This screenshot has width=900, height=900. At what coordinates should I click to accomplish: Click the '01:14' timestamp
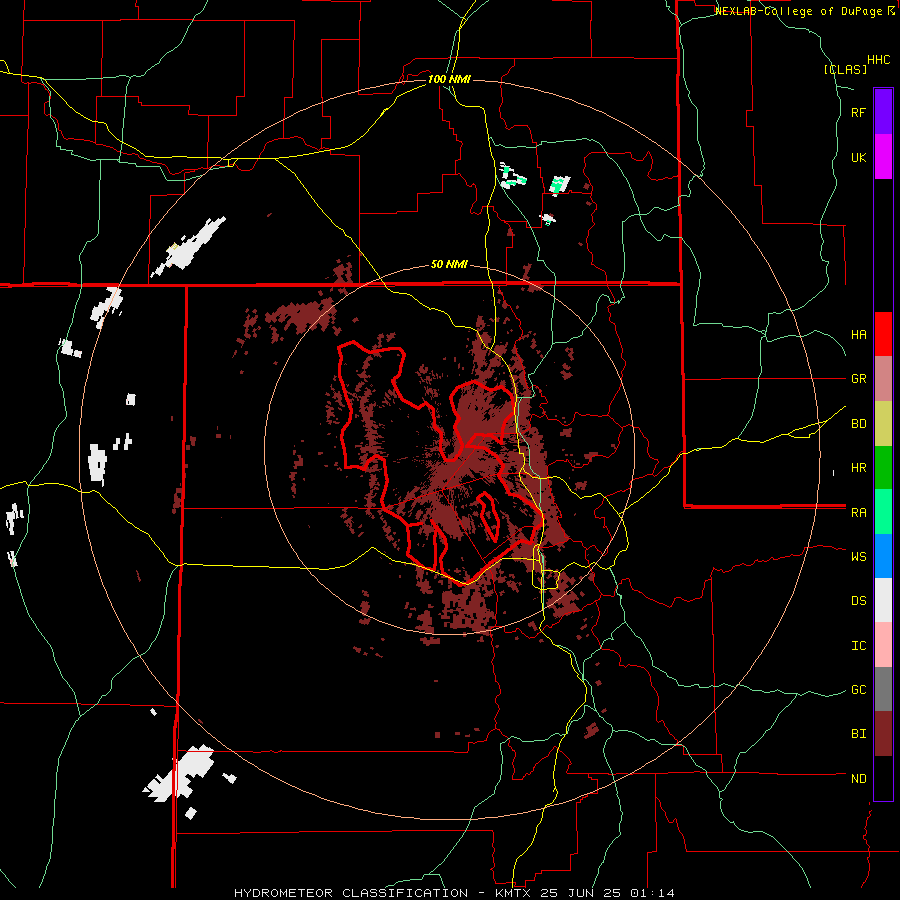point(655,893)
